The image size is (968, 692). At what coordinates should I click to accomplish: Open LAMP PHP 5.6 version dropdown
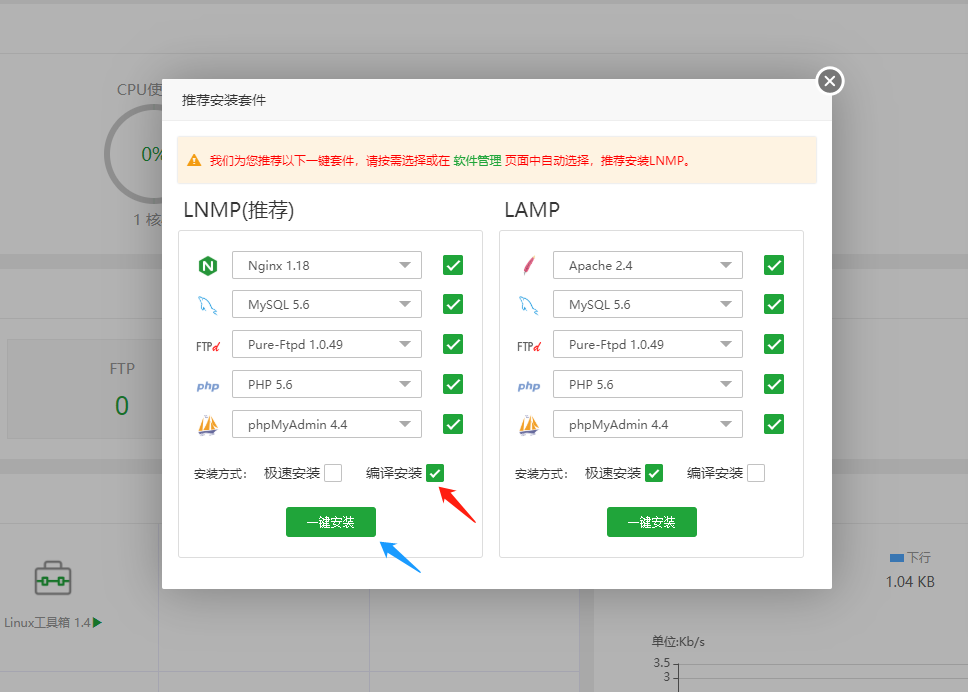(x=648, y=385)
